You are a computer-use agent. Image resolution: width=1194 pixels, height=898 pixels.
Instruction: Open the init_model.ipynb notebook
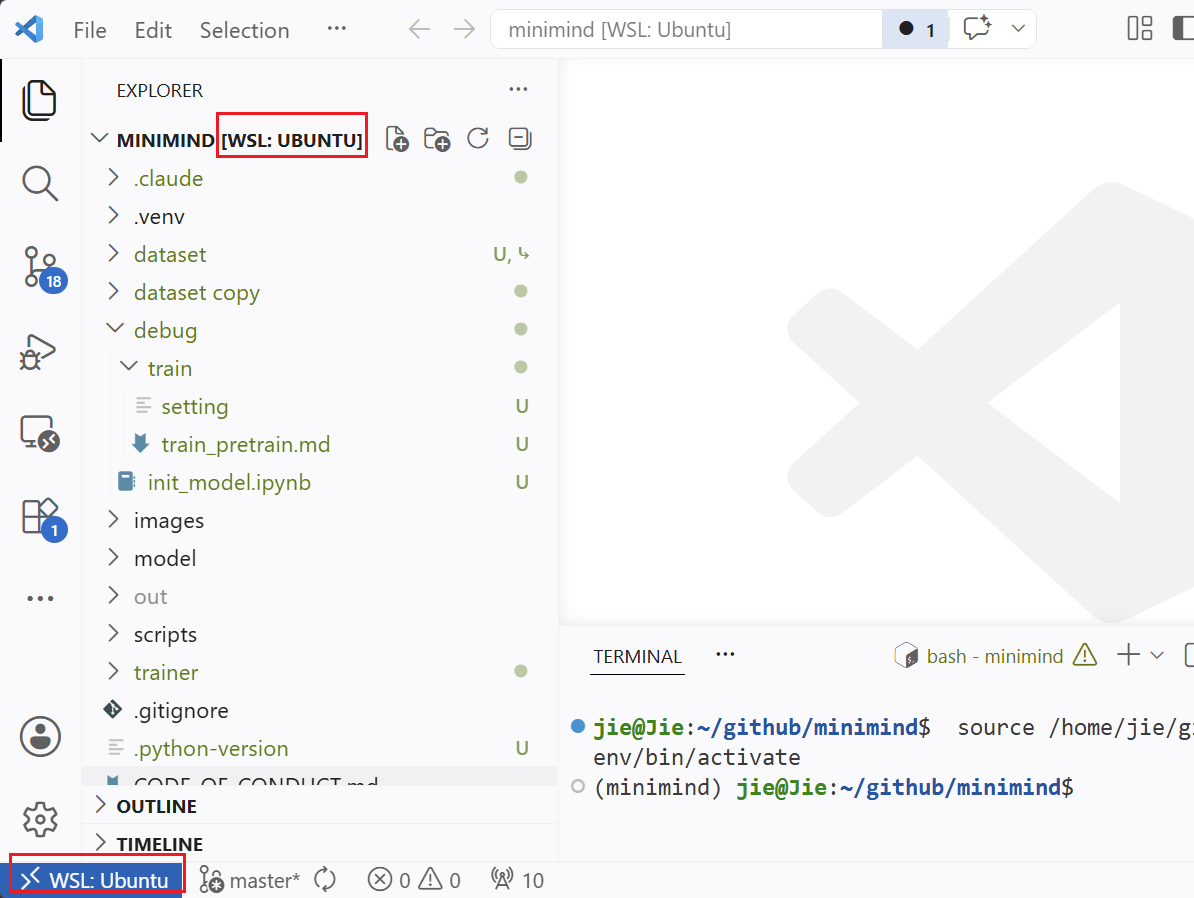point(320,483)
